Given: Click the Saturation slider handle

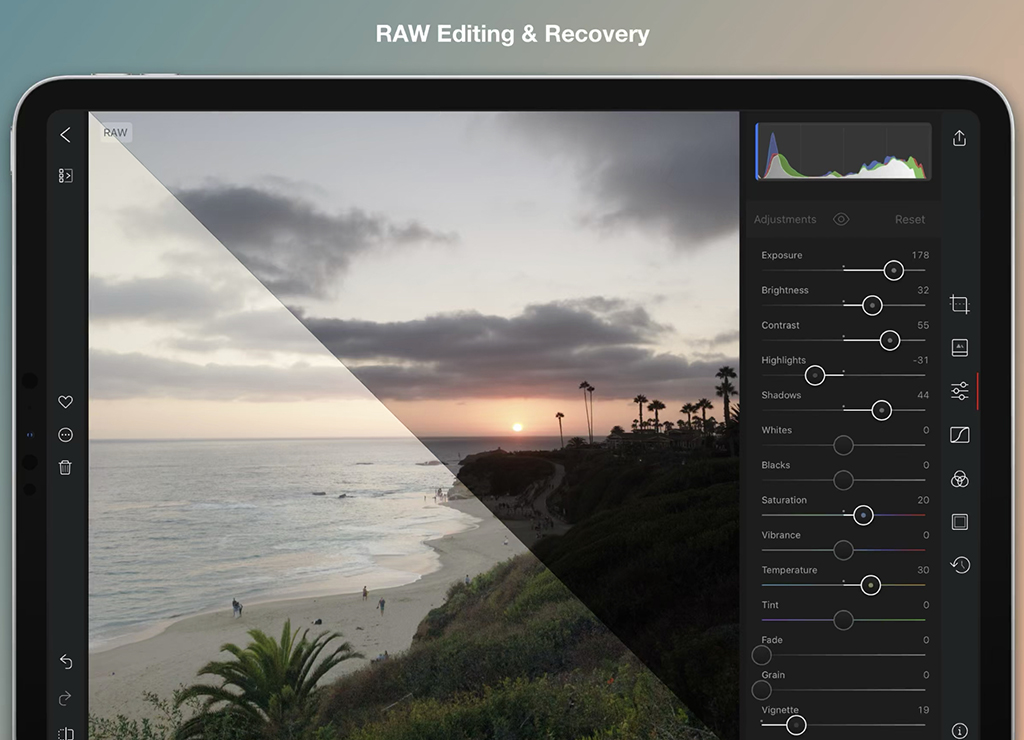Looking at the screenshot, I should (863, 515).
